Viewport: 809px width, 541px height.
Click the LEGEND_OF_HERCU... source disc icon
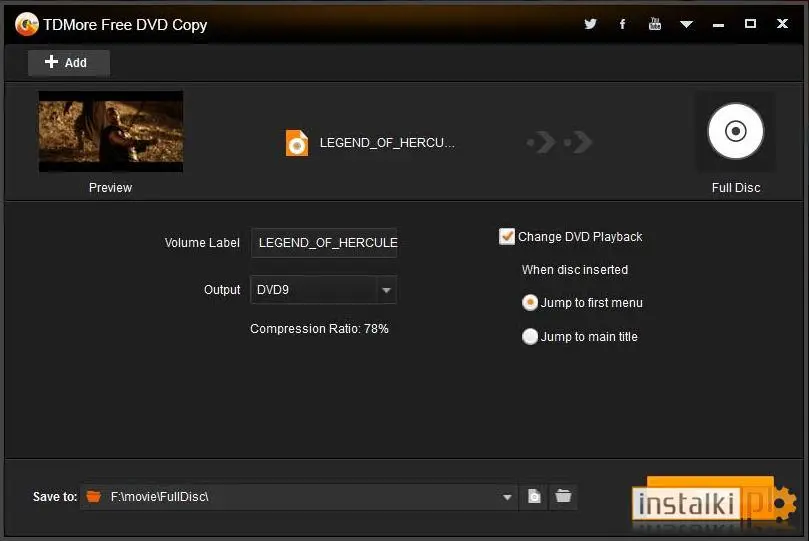point(297,143)
